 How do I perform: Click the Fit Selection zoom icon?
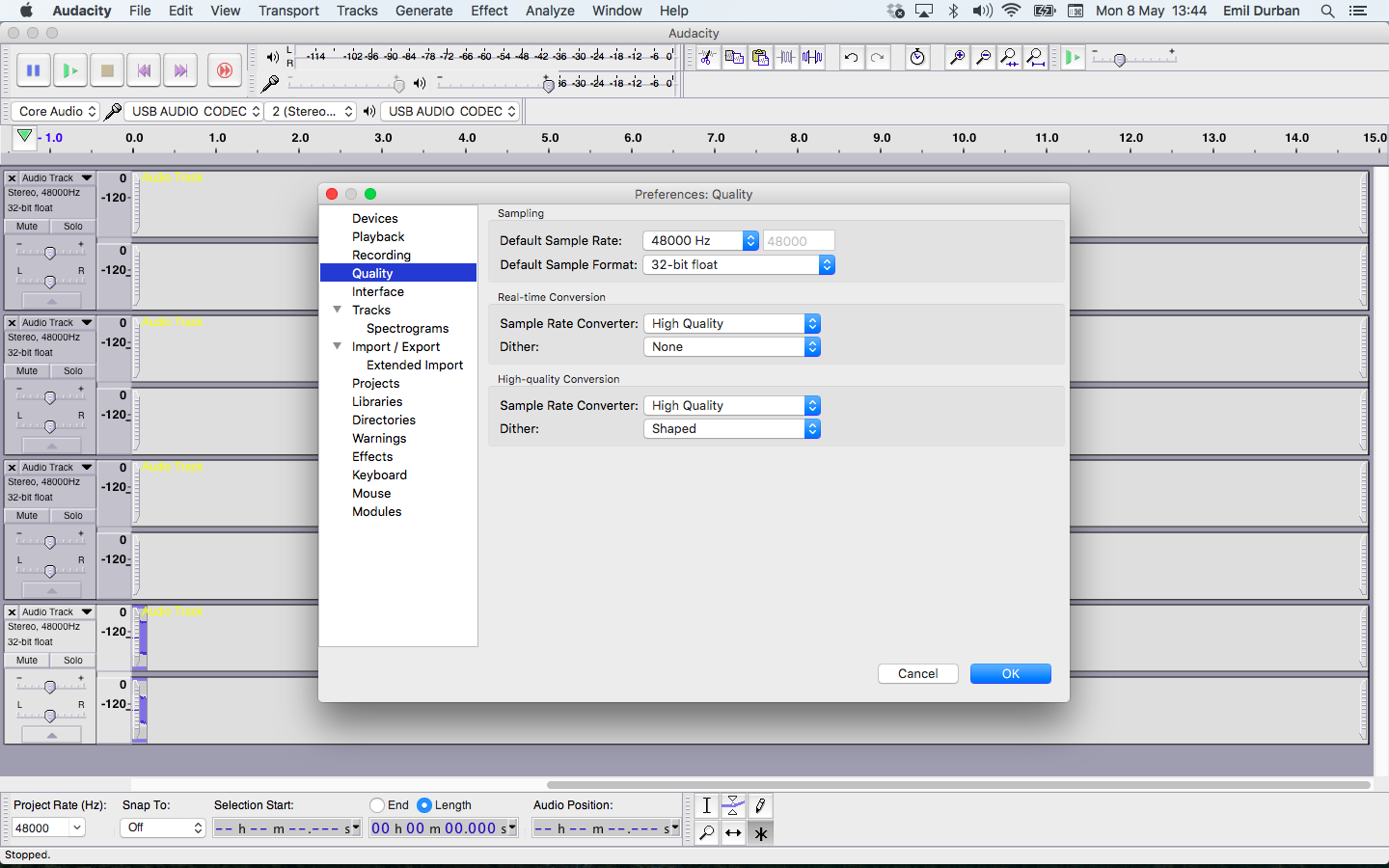(x=1009, y=57)
